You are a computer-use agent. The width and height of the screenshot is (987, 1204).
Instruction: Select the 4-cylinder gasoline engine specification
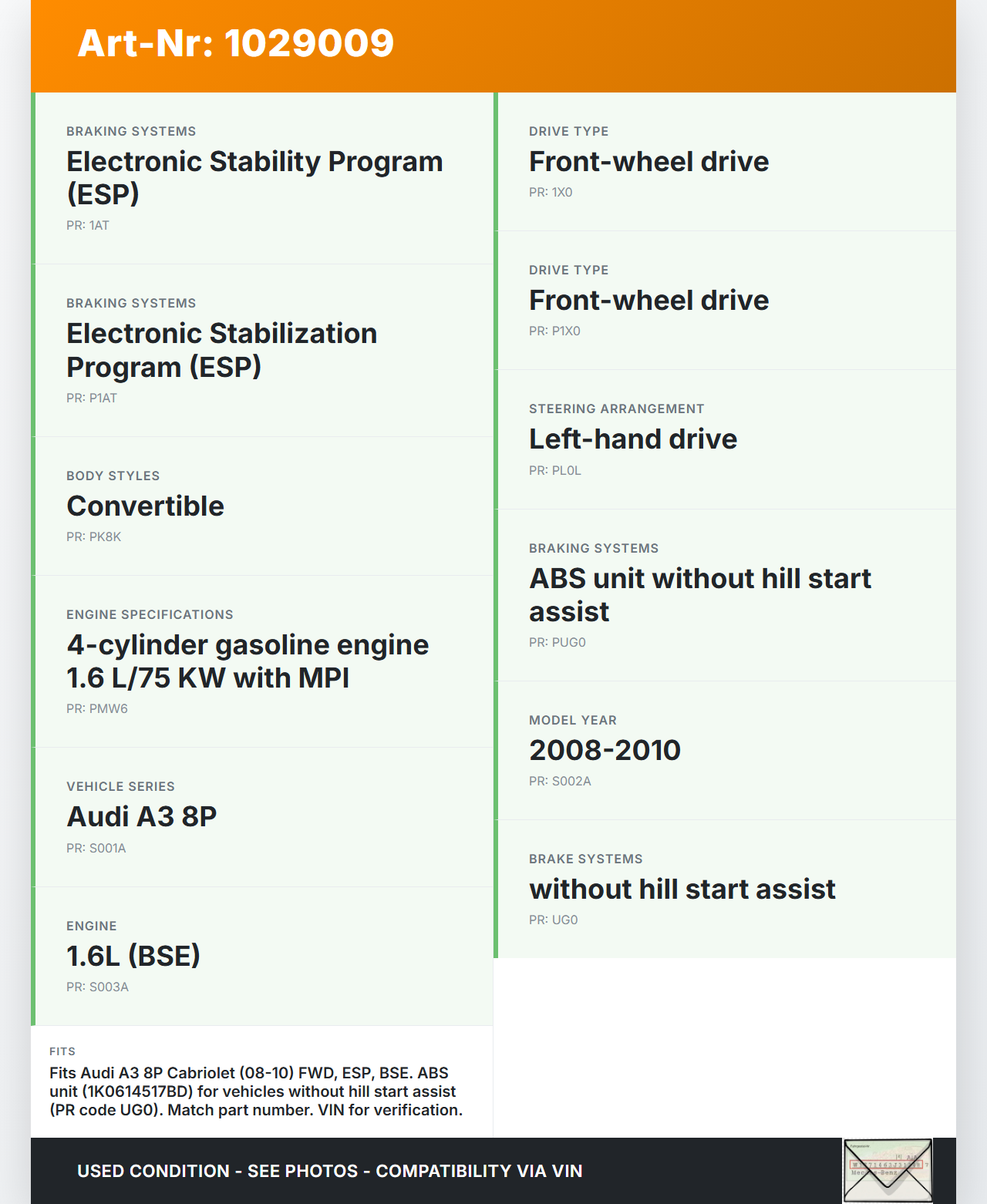[262, 661]
